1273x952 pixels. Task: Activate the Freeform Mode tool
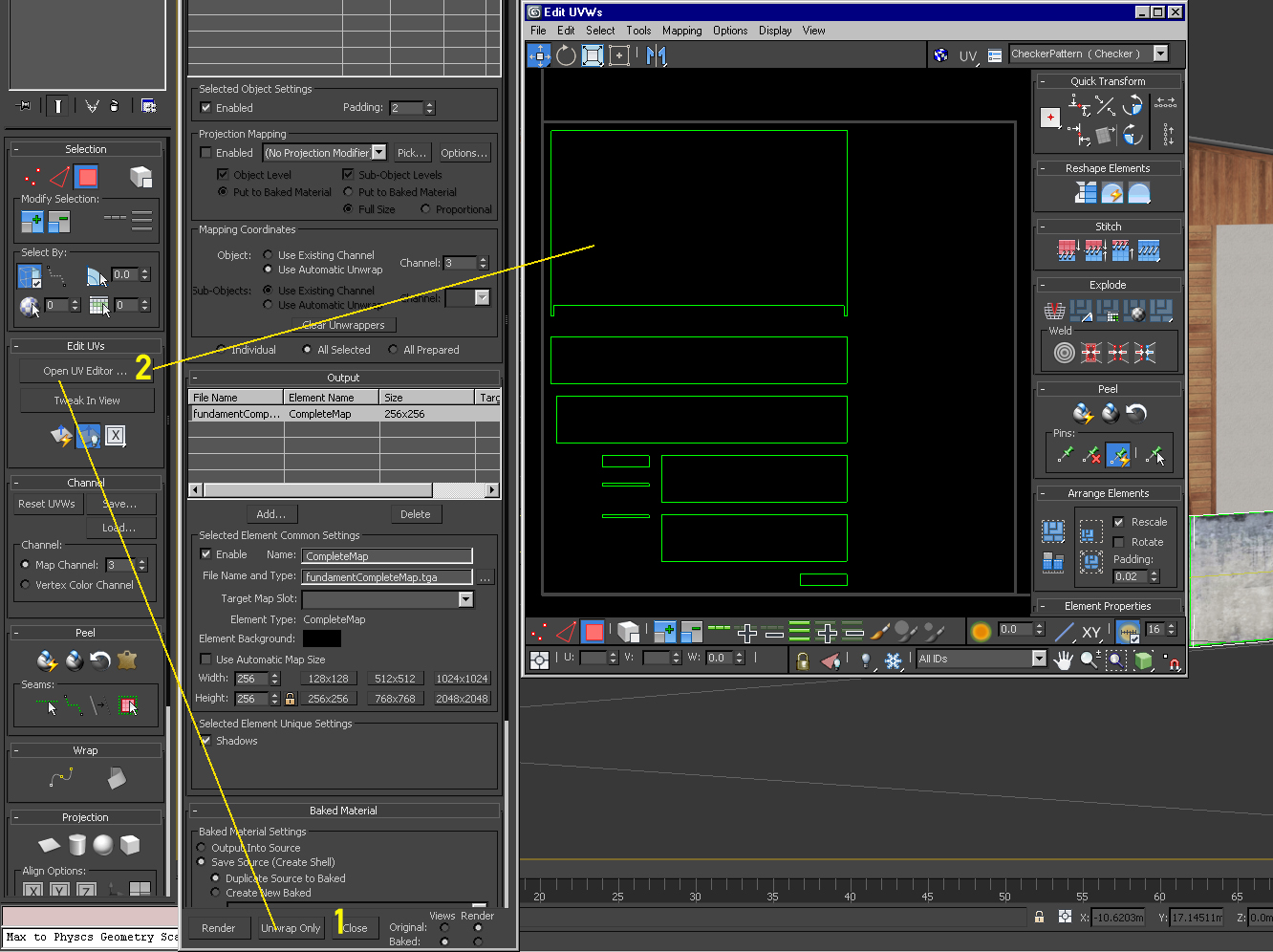pyautogui.click(x=619, y=55)
